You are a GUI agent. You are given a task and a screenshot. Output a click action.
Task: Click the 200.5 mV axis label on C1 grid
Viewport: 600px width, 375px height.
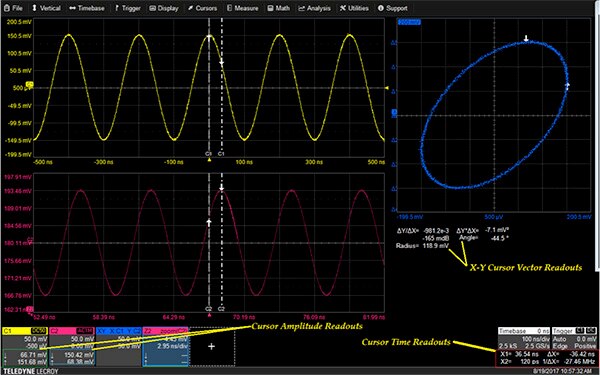coord(19,22)
